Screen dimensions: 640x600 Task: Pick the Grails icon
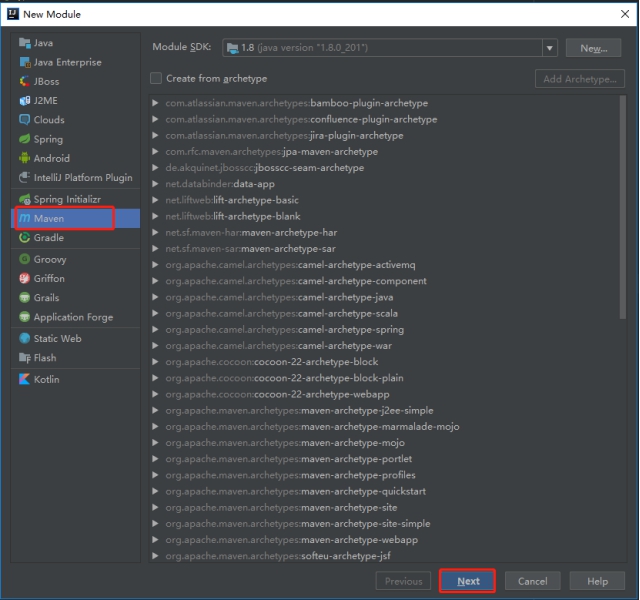tap(24, 298)
